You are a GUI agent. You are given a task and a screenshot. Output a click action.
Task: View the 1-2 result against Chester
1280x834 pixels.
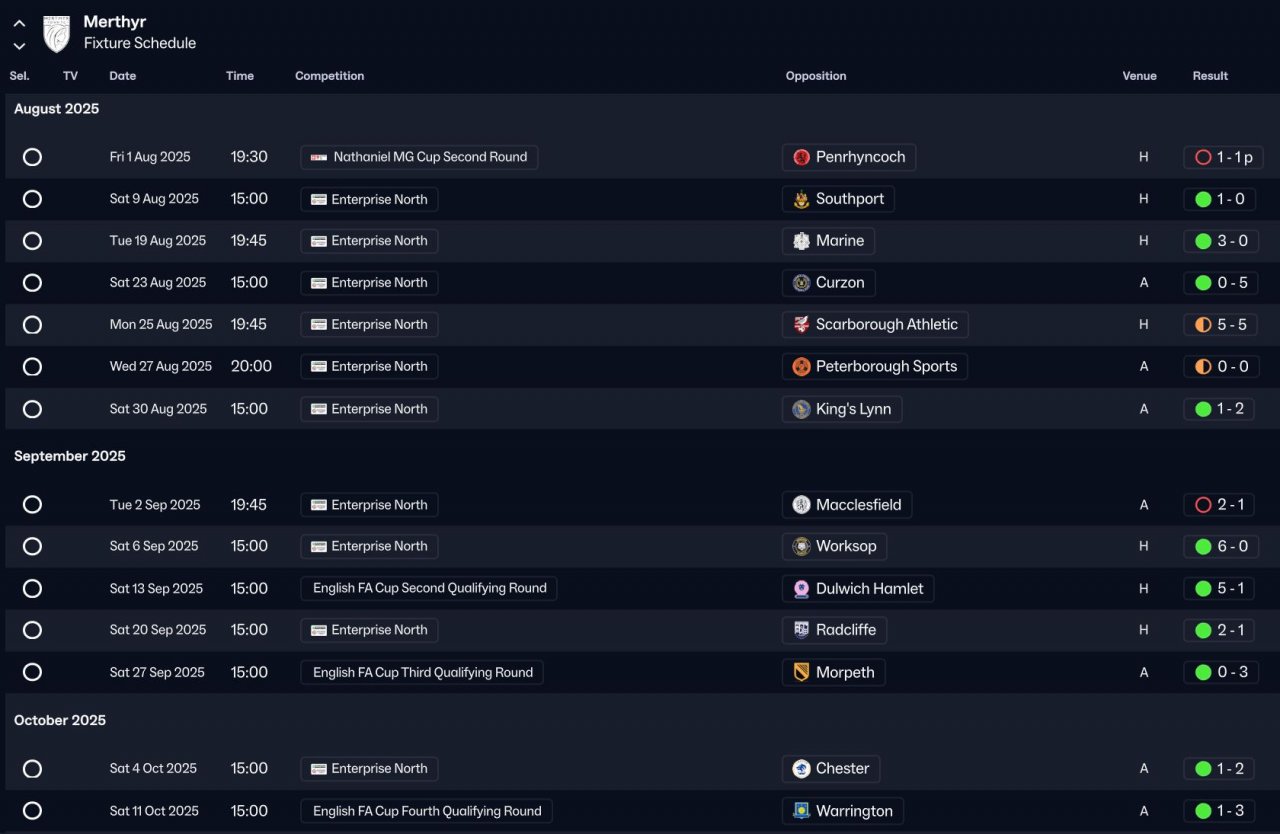tap(1220, 769)
